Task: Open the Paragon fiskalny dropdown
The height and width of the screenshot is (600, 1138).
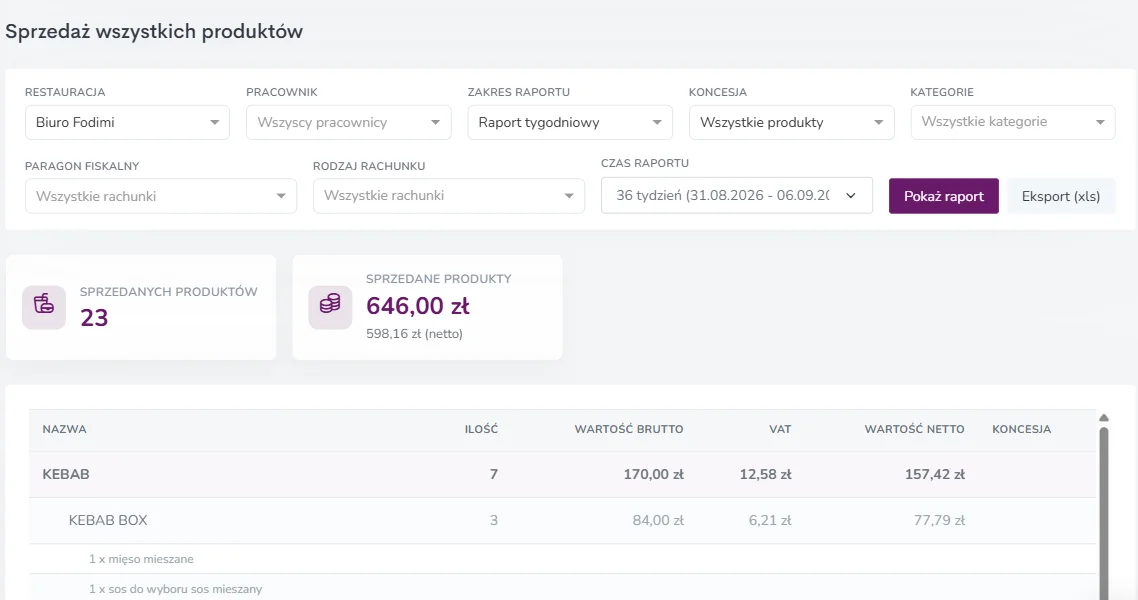Action: [160, 196]
